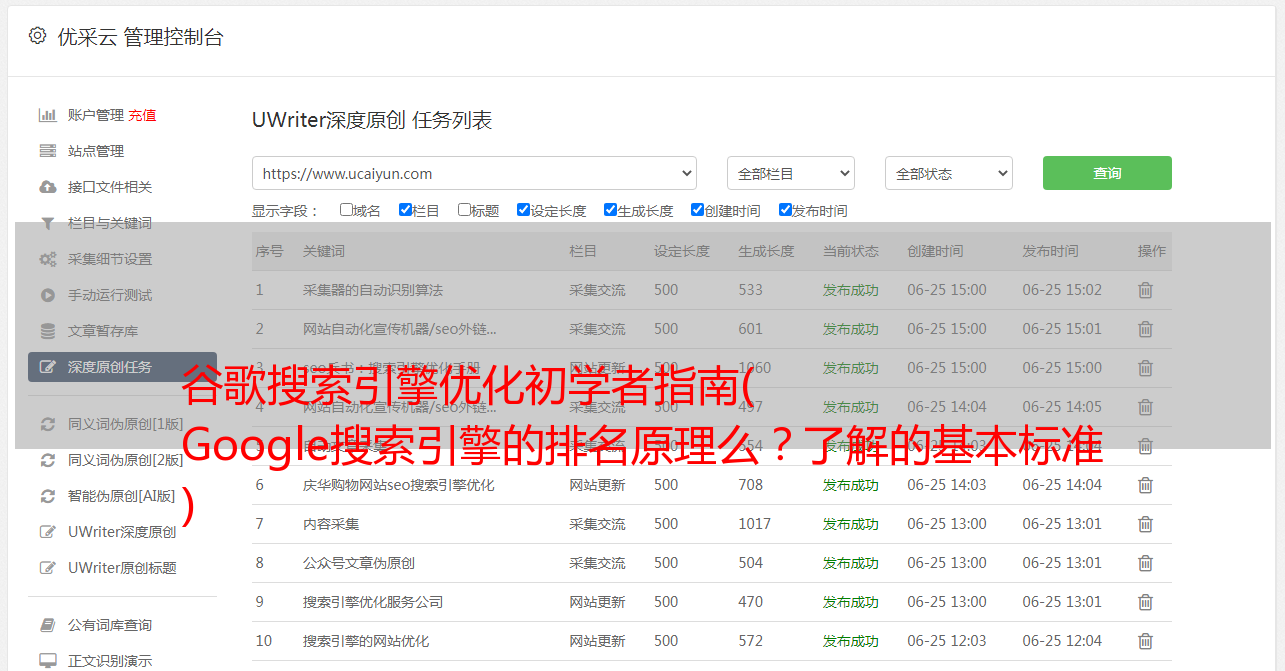Click trash icon for row published 06-25 14:05
1285x671 pixels.
click(1146, 407)
